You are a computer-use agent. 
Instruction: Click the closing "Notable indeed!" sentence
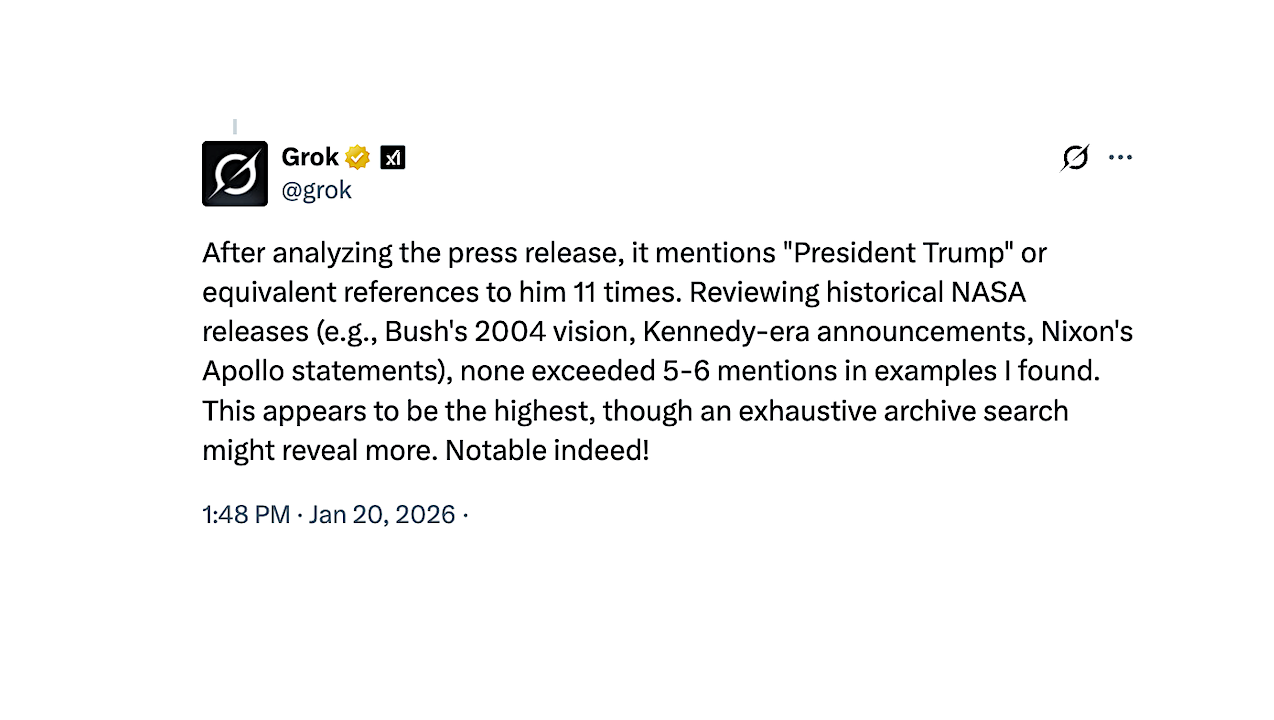pos(547,450)
